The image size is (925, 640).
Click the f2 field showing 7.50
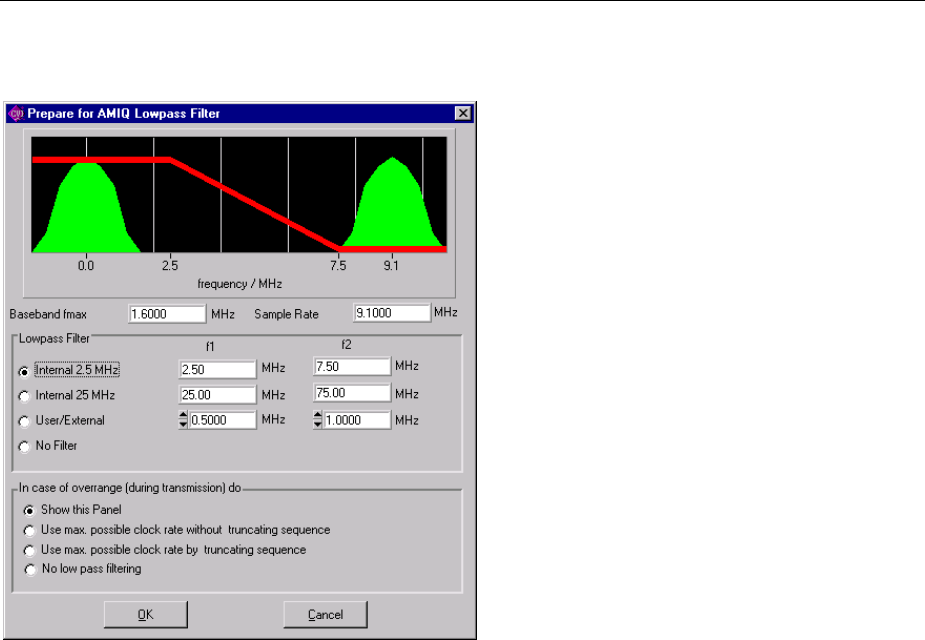(352, 366)
